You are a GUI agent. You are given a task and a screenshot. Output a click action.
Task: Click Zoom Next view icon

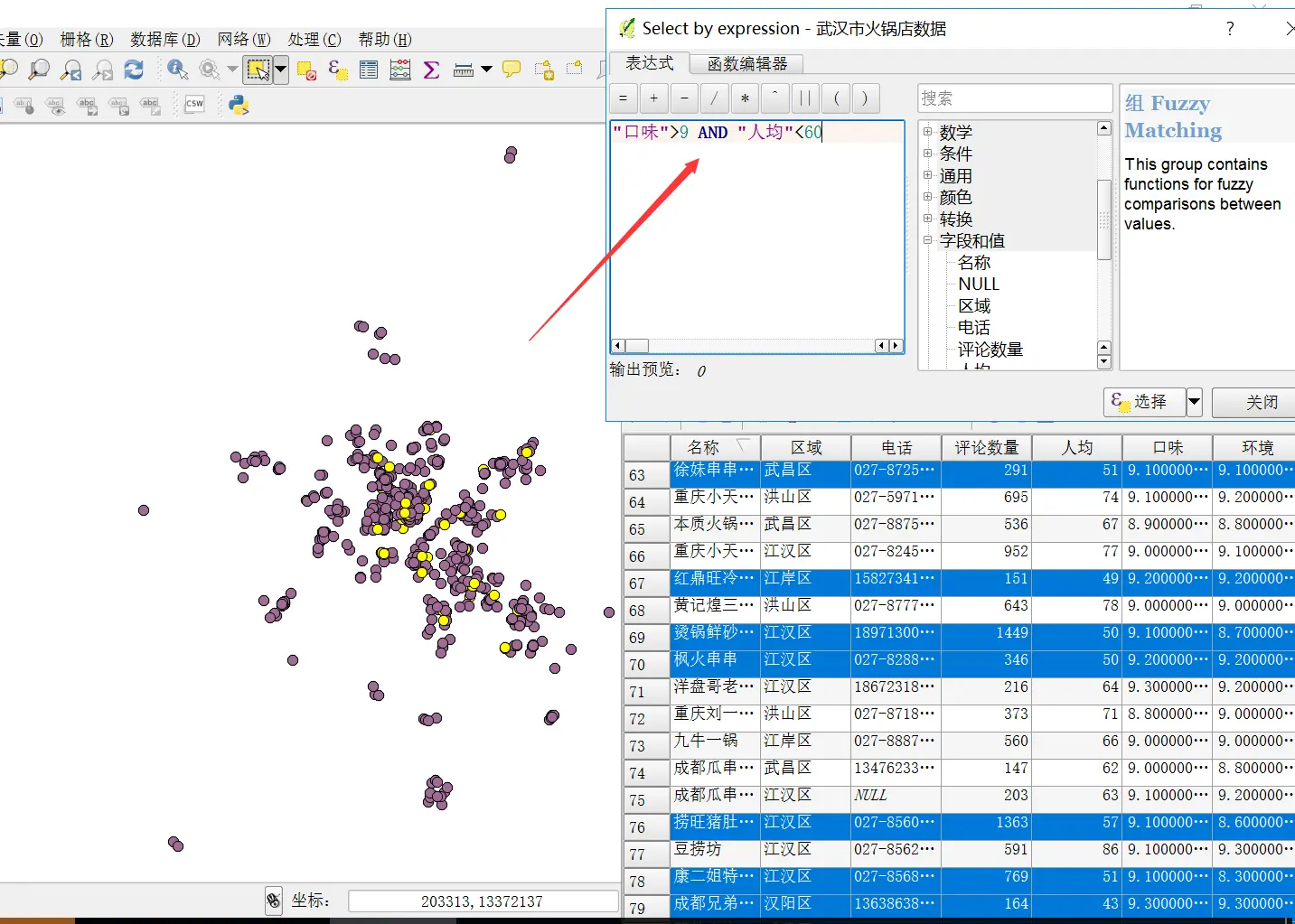pos(103,70)
